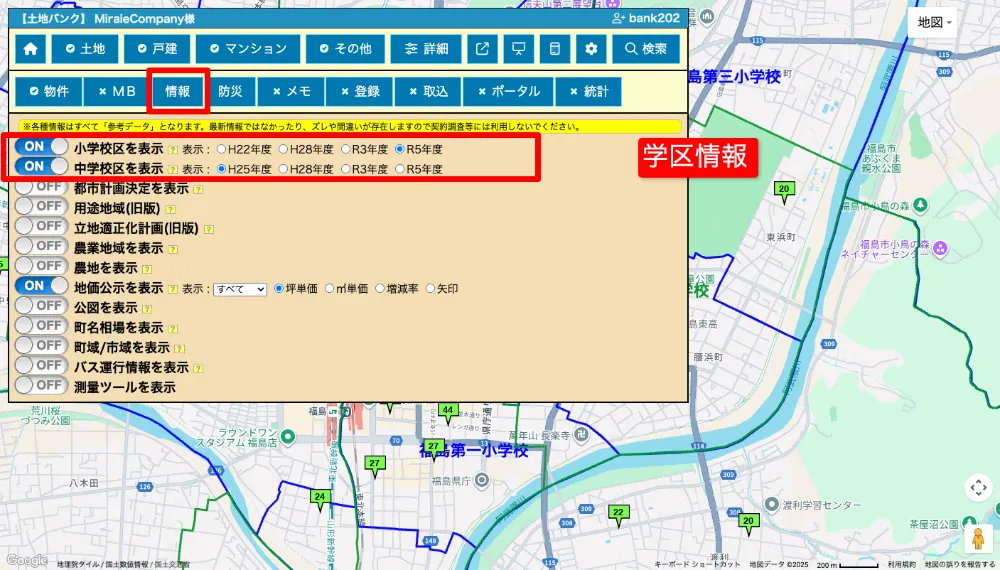Enable the 農業地域を表示 switch

point(41,246)
